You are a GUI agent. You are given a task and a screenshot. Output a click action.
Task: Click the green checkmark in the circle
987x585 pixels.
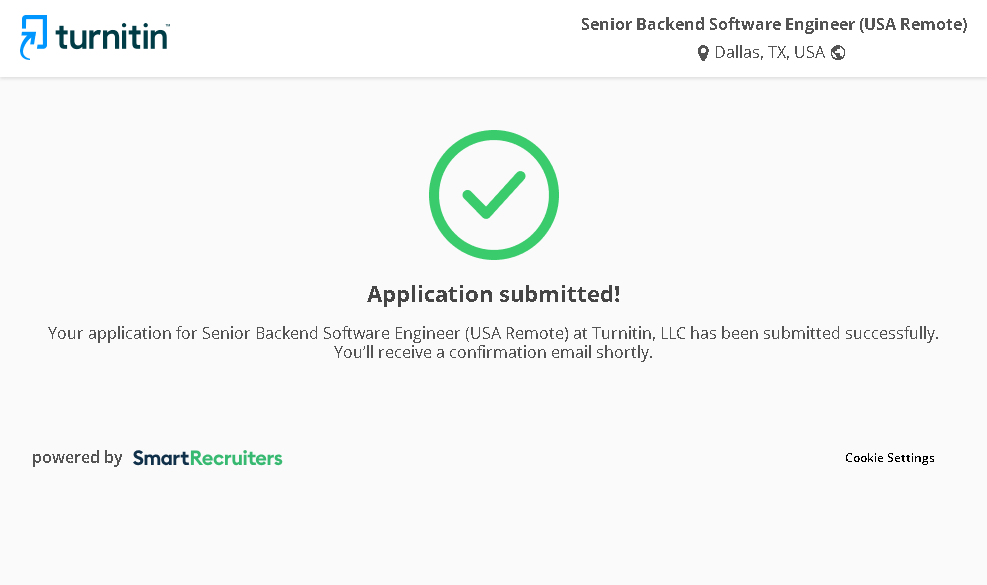pyautogui.click(x=493, y=194)
